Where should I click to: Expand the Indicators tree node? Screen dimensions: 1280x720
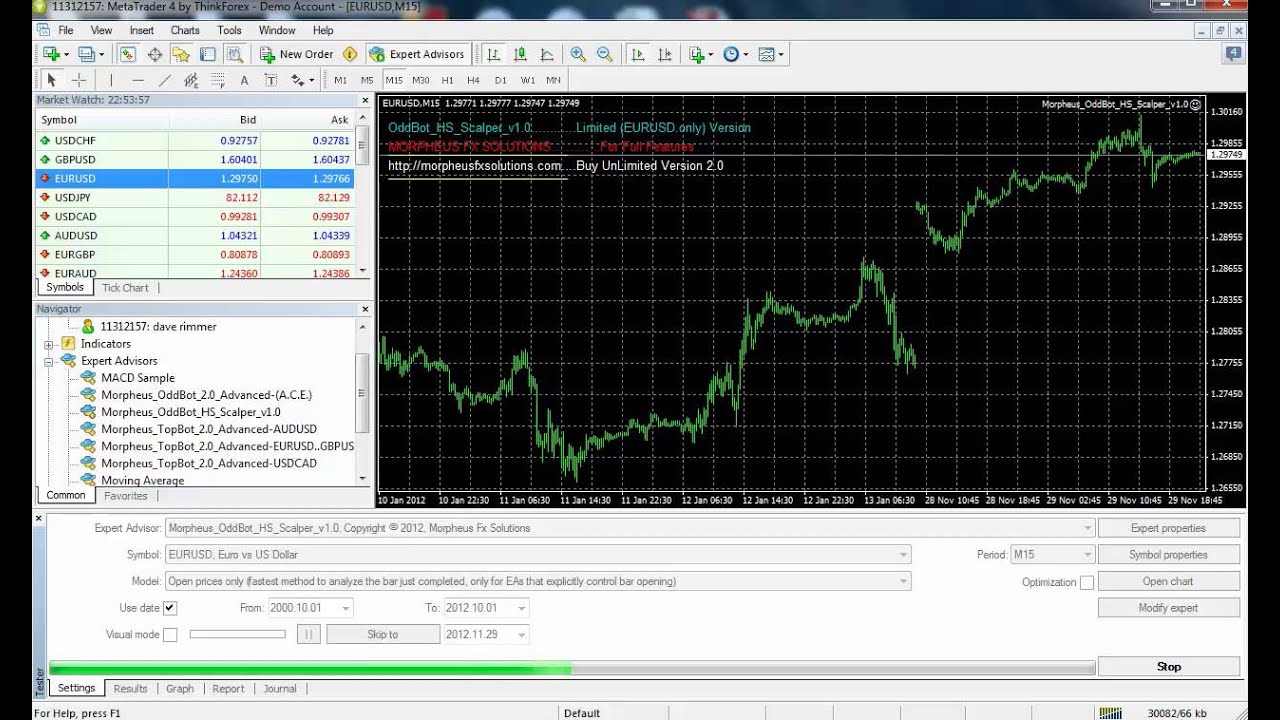click(48, 344)
